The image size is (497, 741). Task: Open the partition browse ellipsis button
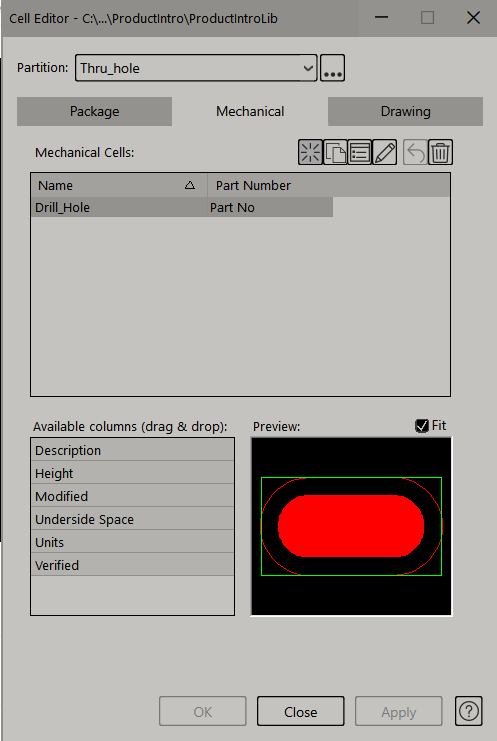tap(333, 68)
